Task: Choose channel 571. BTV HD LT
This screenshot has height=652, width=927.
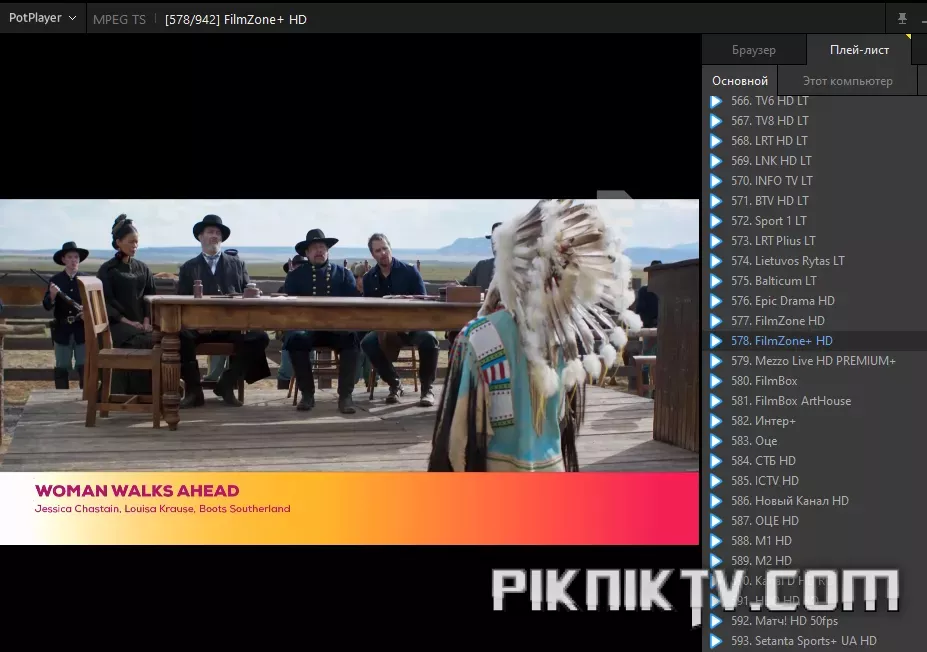Action: [769, 201]
